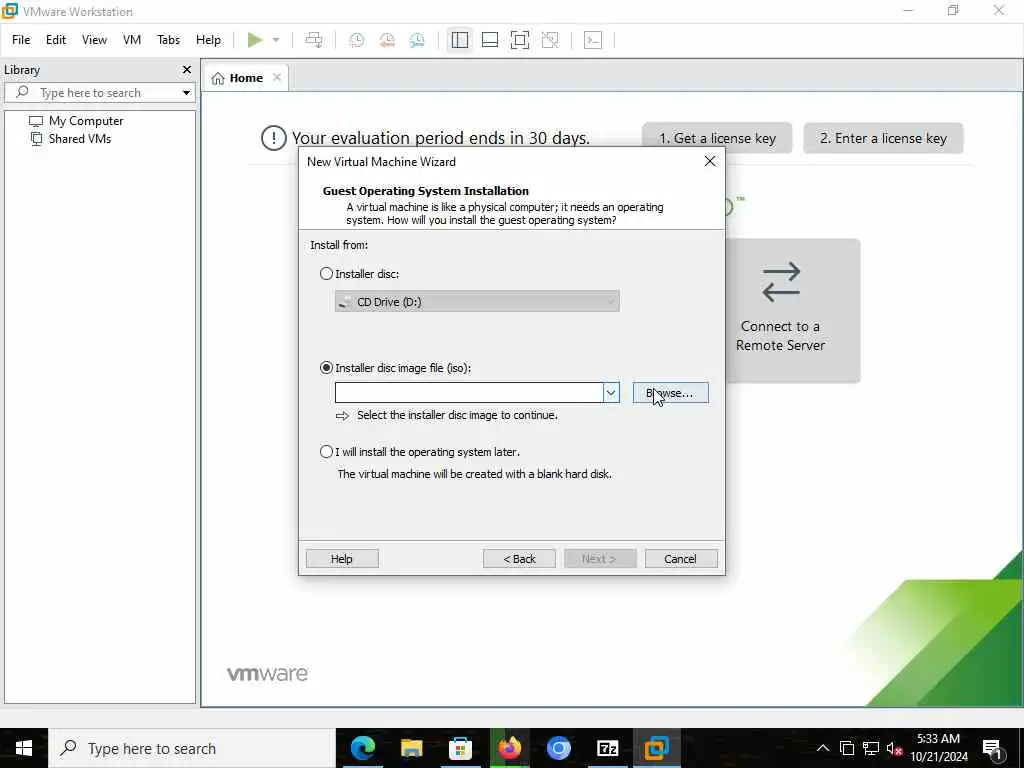The image size is (1024, 768).
Task: Close the New Virtual Machine Wizard dialog
Action: click(710, 161)
